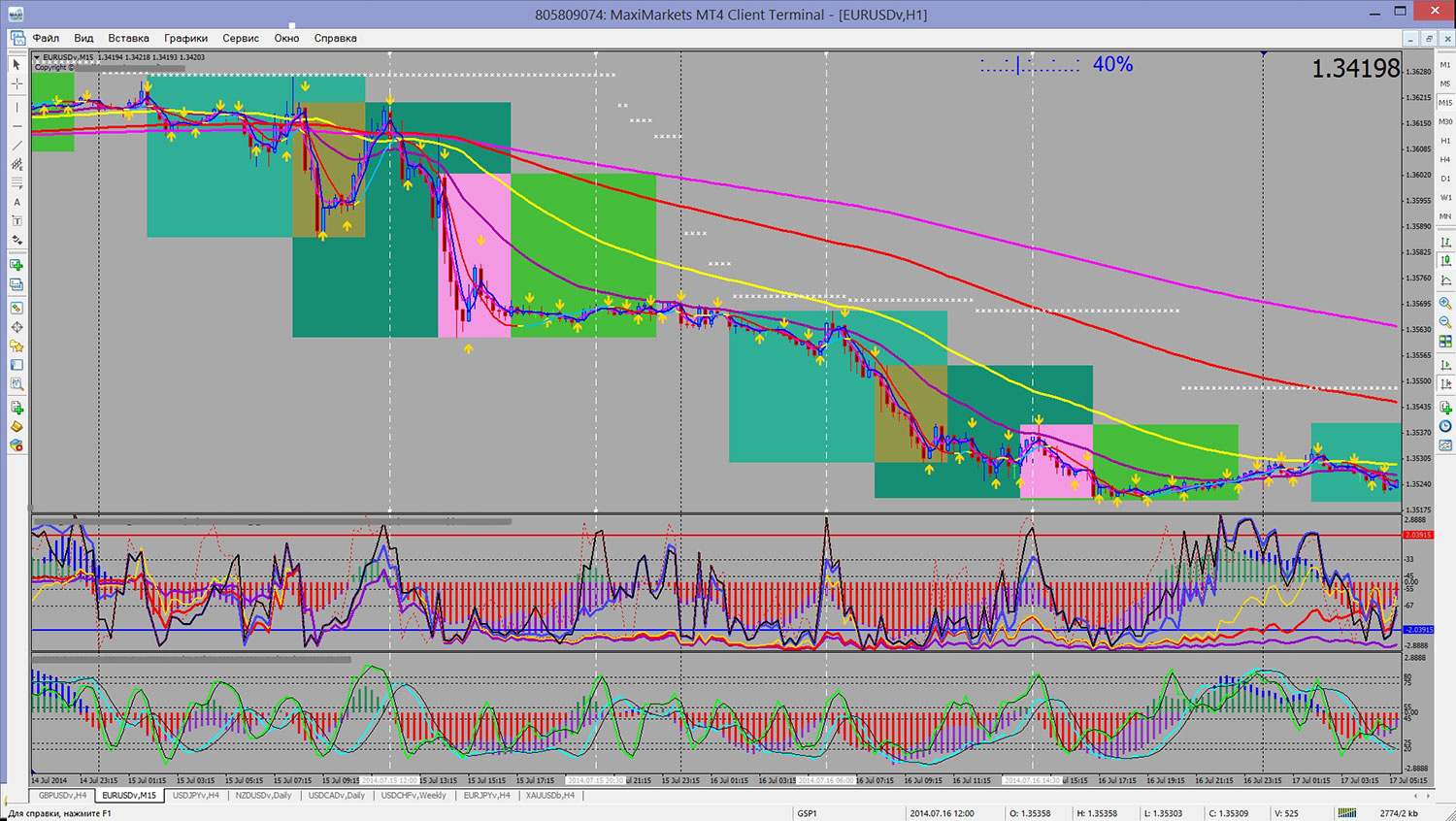
Task: Switch to W1 timeframe
Action: [1445, 197]
